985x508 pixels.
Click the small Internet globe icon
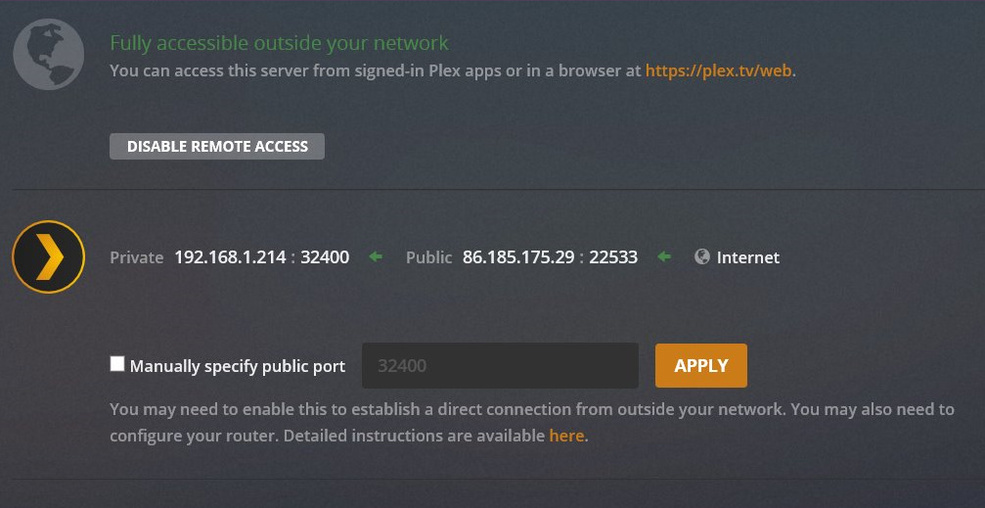[x=702, y=257]
